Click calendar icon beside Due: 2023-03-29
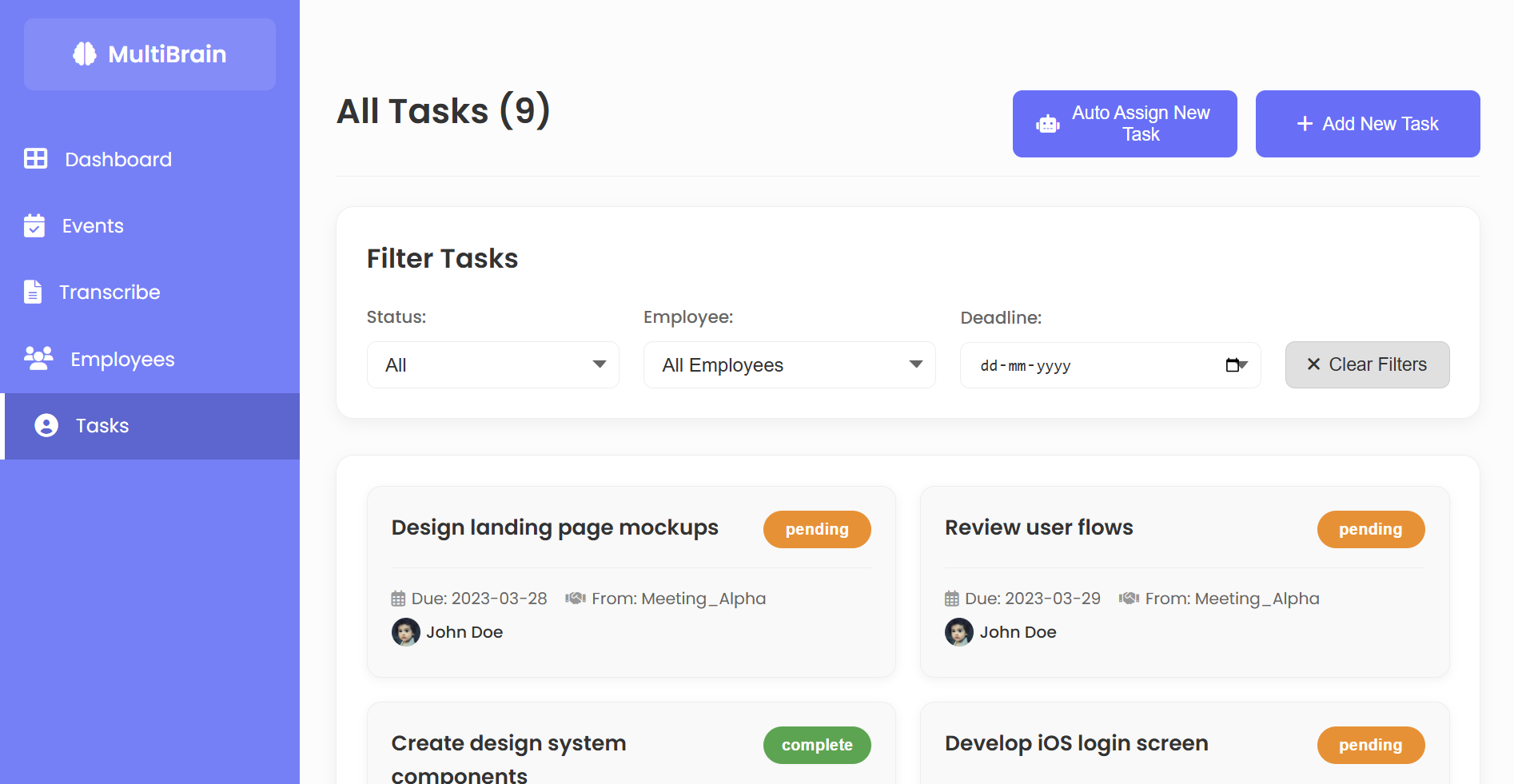 pyautogui.click(x=951, y=599)
